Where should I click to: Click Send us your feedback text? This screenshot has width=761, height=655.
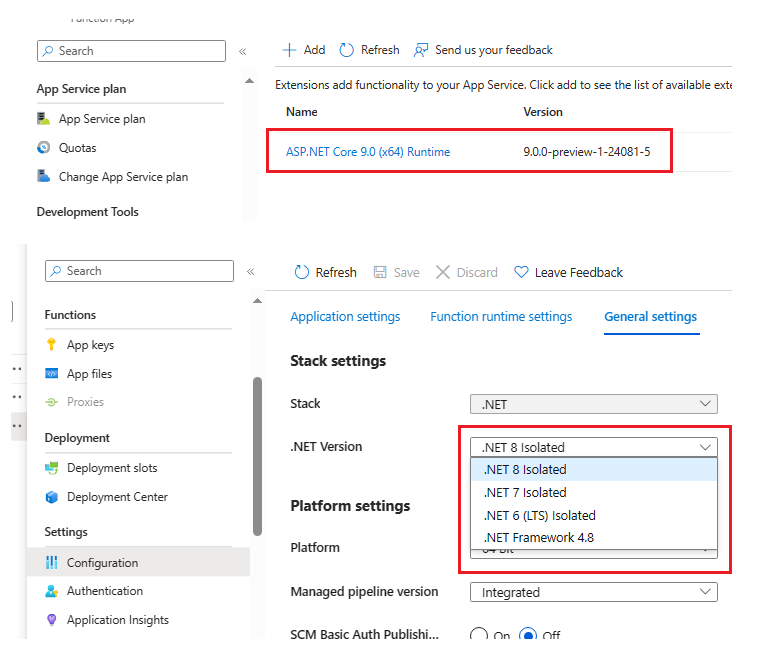[494, 50]
